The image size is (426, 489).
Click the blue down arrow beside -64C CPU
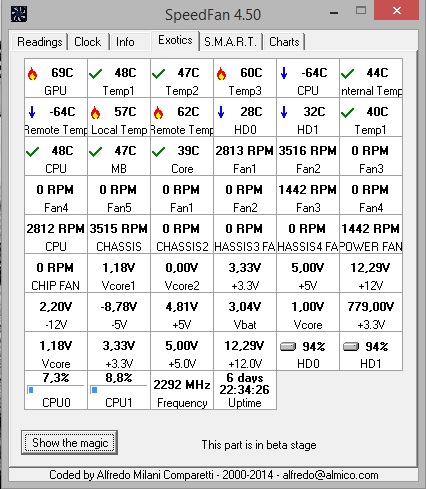point(284,73)
